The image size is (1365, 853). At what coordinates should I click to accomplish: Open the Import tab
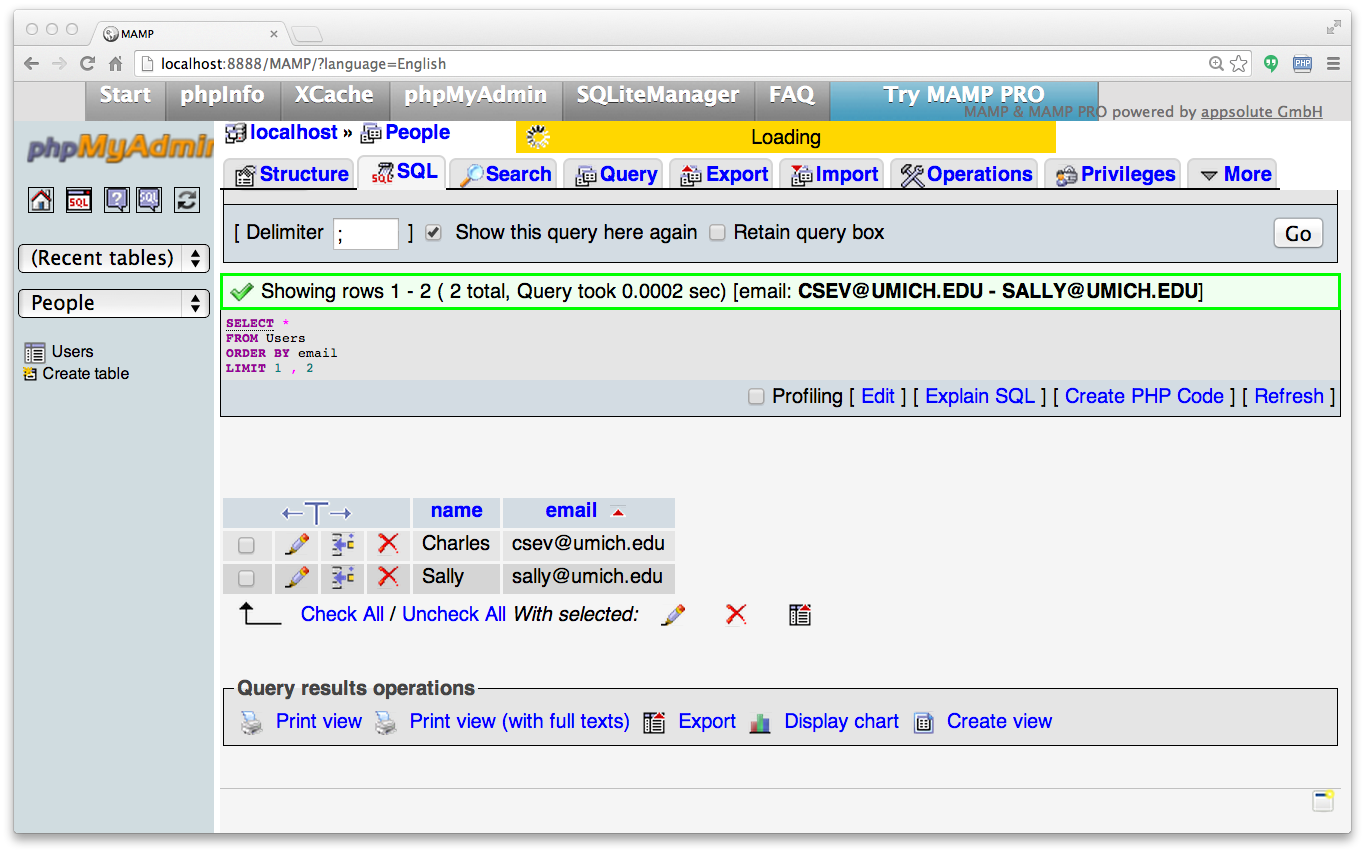[834, 174]
